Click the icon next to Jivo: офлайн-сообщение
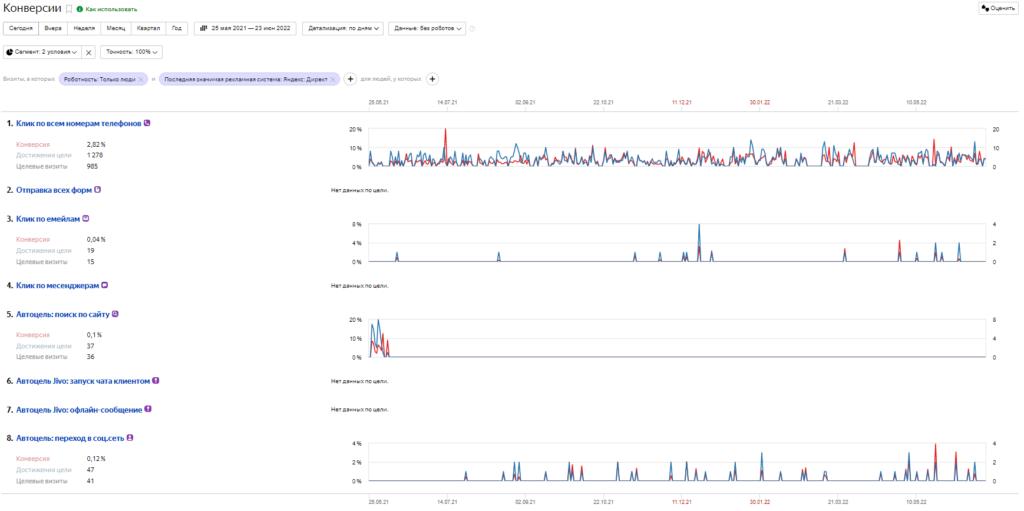This screenshot has width=1024, height=511. [148, 409]
